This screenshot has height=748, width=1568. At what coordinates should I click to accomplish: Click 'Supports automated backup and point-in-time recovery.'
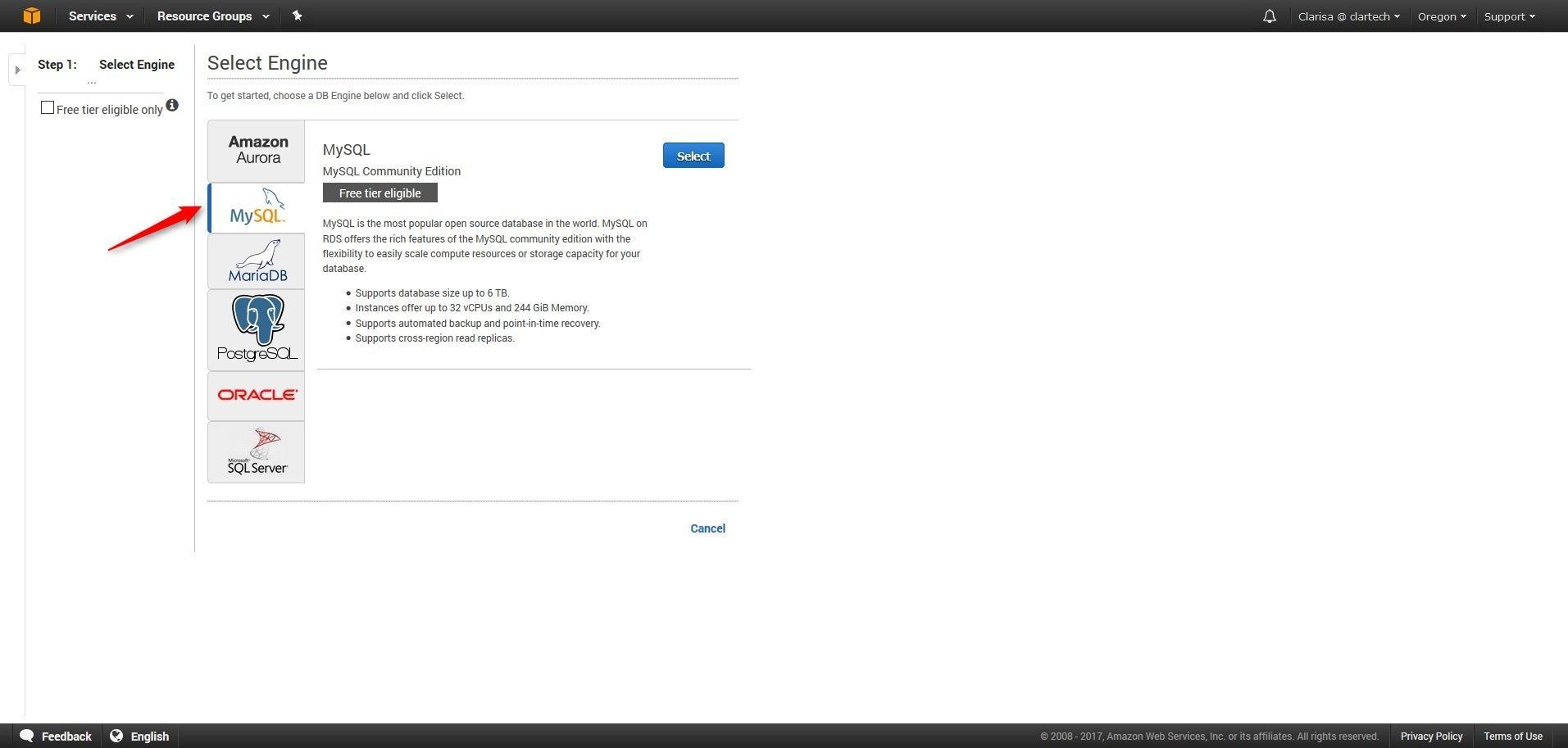click(478, 324)
